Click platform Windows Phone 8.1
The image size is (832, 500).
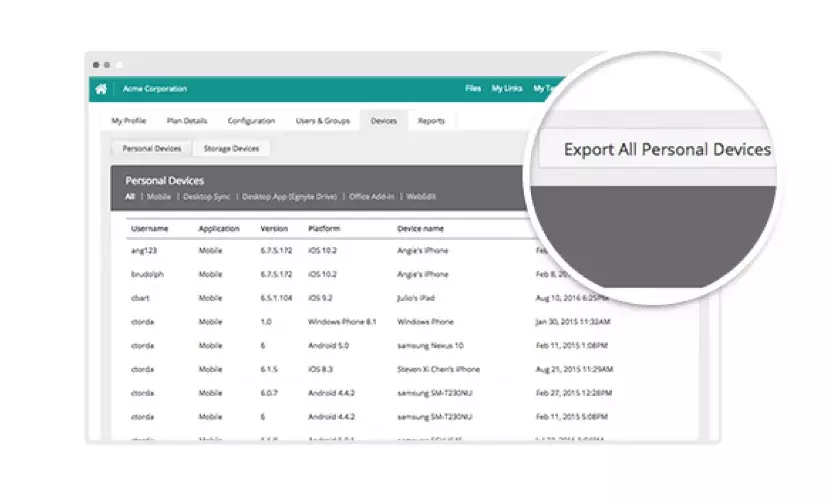[x=342, y=322]
